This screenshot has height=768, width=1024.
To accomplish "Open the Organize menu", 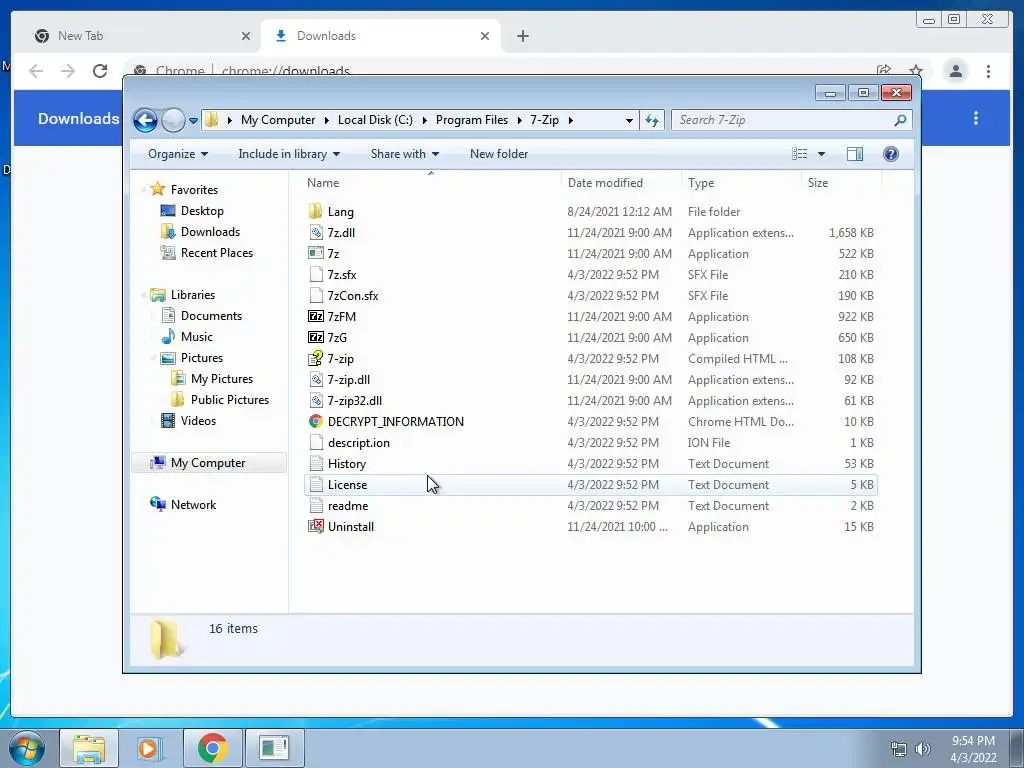I will (178, 154).
